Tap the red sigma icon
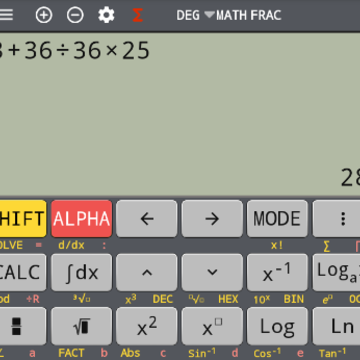The width and height of the screenshot is (360, 360). pos(138,15)
